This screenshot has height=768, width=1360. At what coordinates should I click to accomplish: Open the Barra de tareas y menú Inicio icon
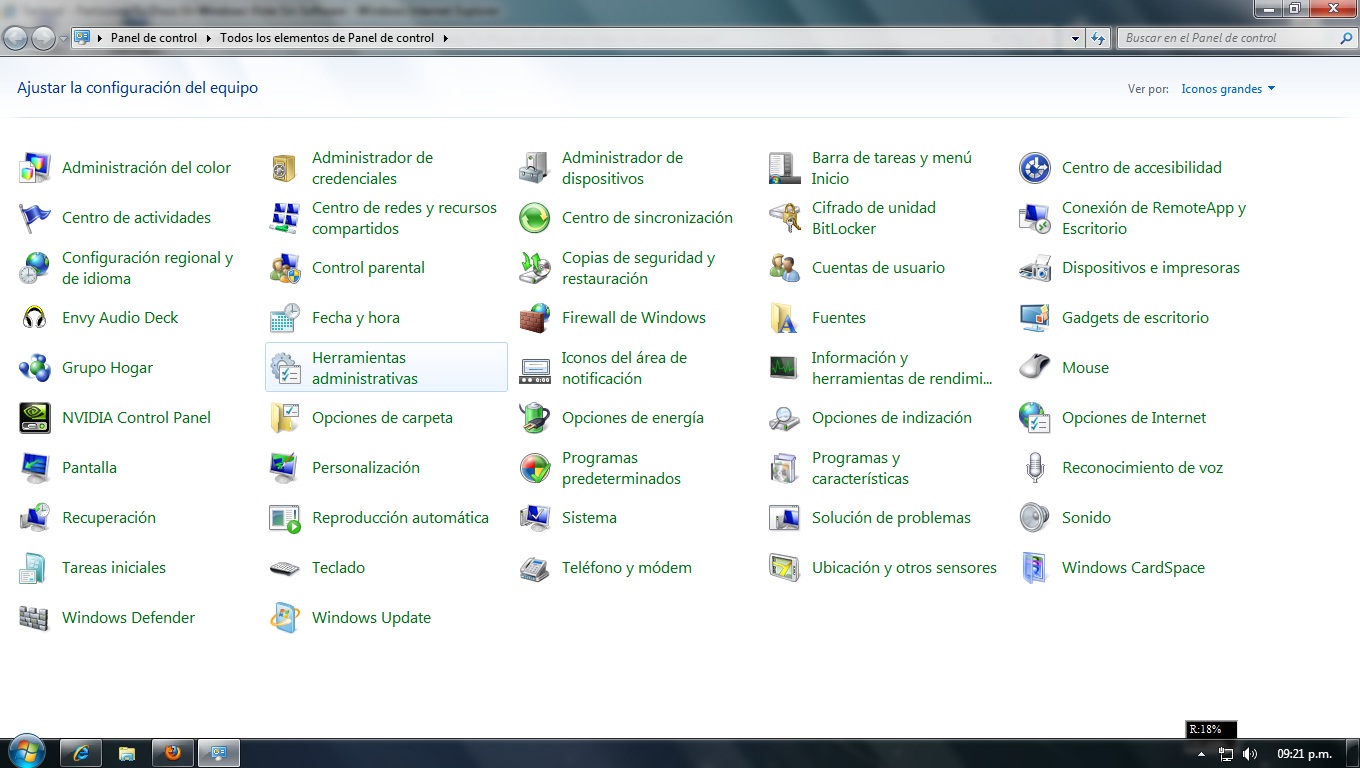(785, 168)
